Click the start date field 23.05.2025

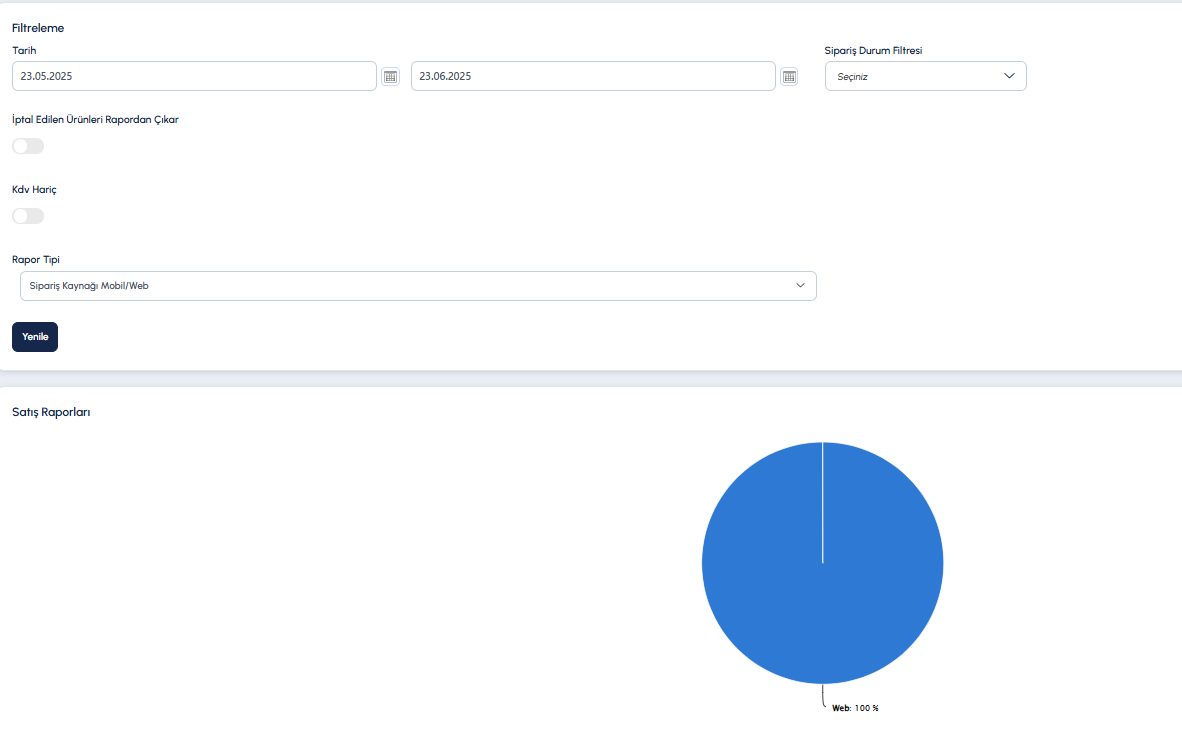194,76
